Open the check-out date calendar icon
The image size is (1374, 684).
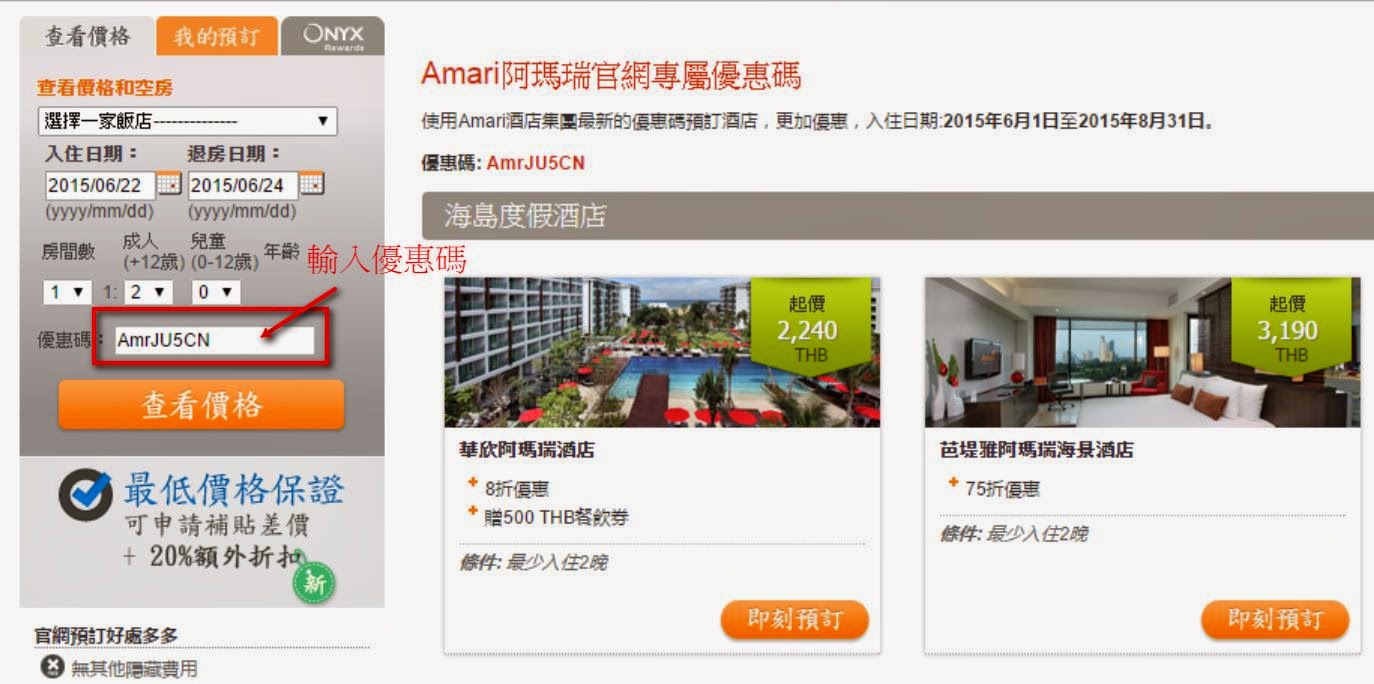313,185
